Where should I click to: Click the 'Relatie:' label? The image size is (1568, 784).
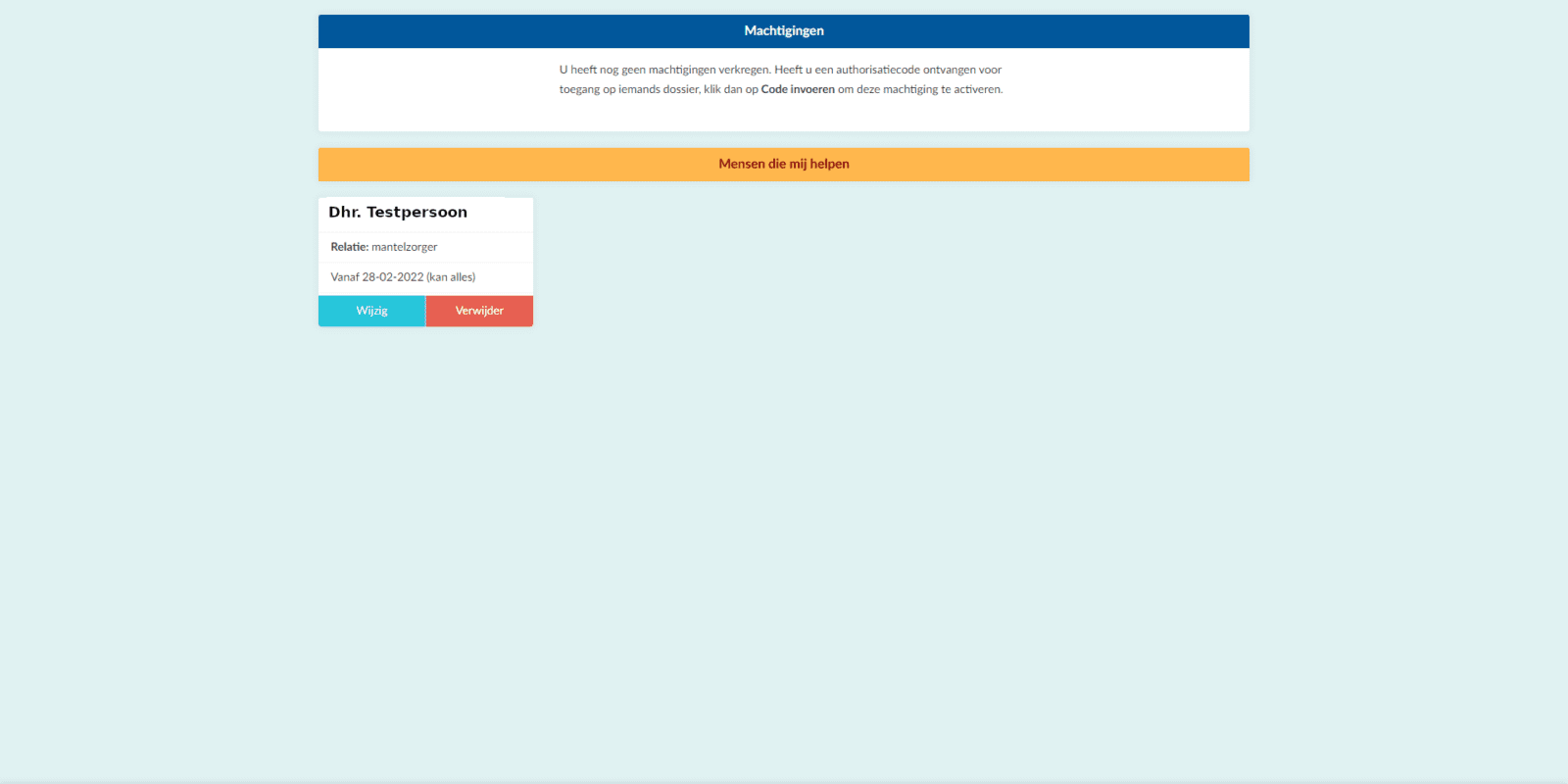pyautogui.click(x=349, y=247)
